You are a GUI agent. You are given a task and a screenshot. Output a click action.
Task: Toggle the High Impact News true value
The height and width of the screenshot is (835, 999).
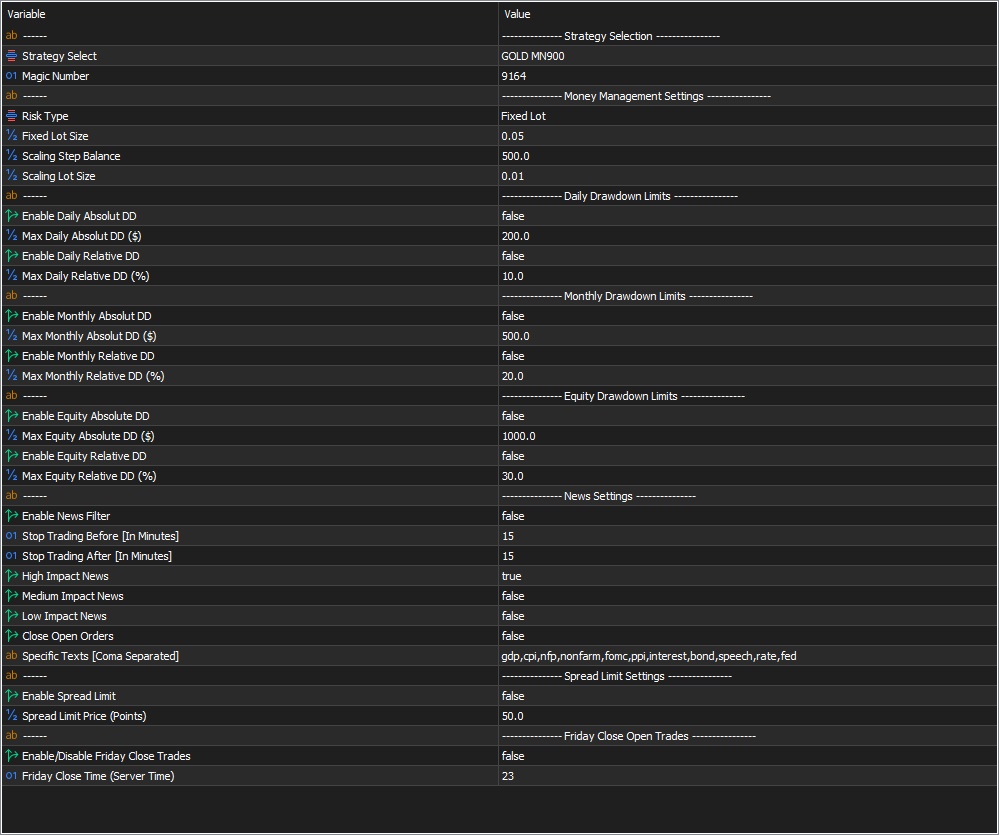pos(511,576)
